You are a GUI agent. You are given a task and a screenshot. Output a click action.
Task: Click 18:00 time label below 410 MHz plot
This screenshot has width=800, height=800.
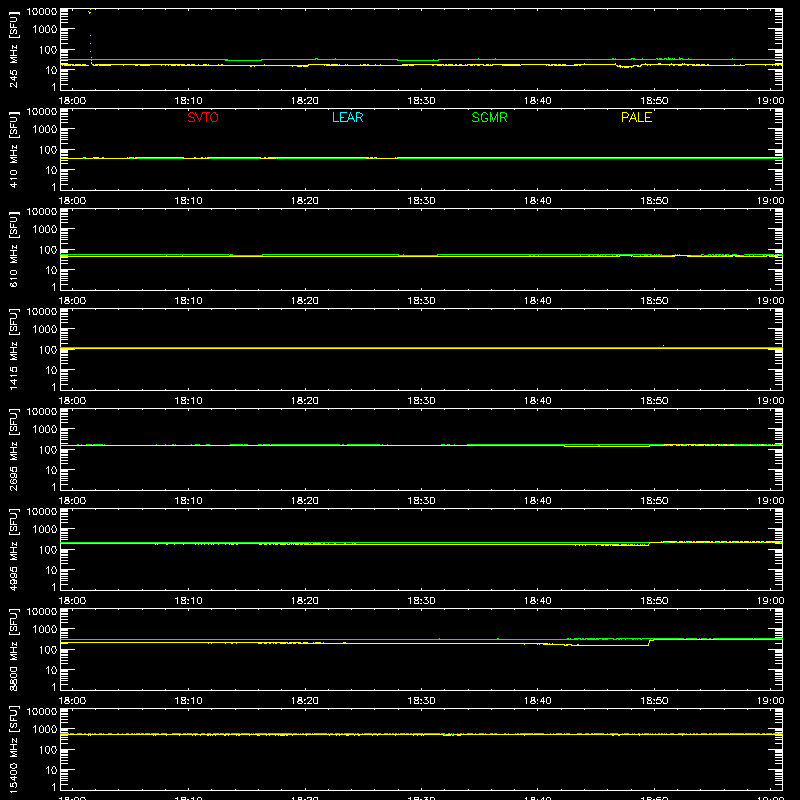(72, 201)
